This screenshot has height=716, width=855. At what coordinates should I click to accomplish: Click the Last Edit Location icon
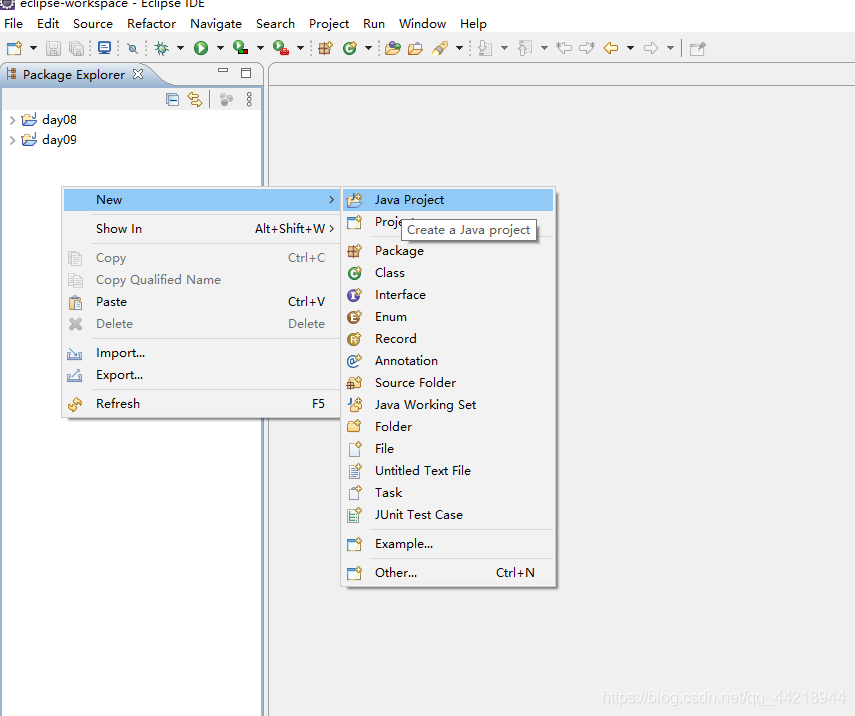coord(564,49)
